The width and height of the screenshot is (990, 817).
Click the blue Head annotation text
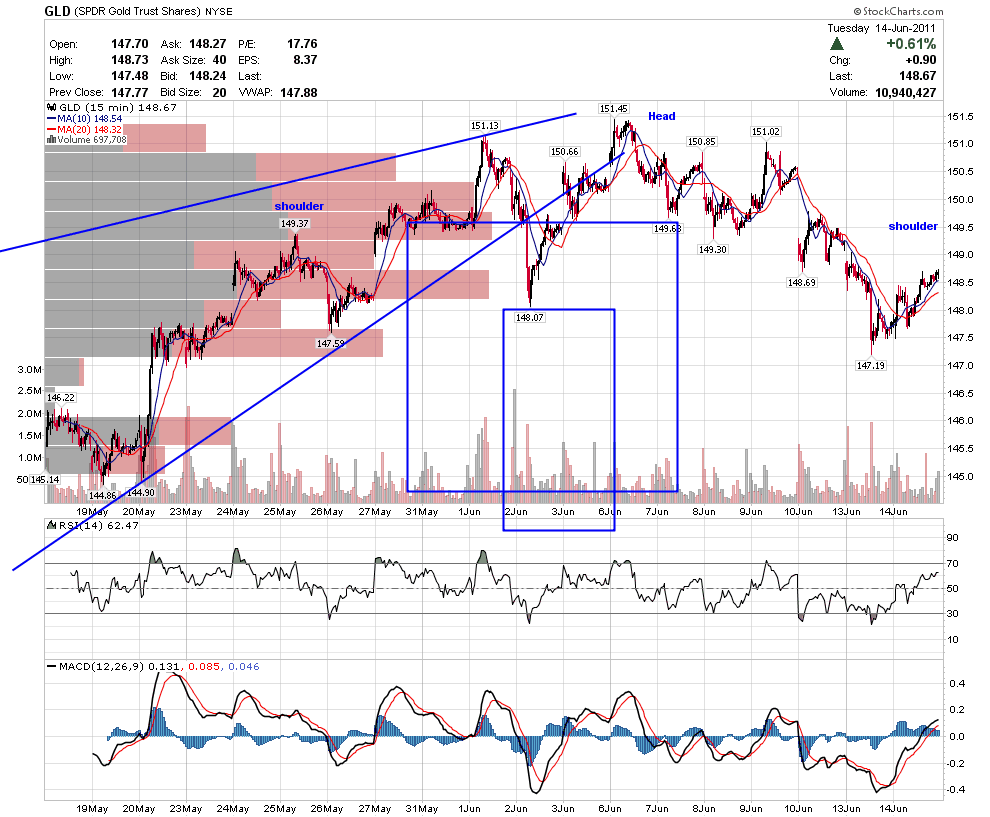[662, 116]
